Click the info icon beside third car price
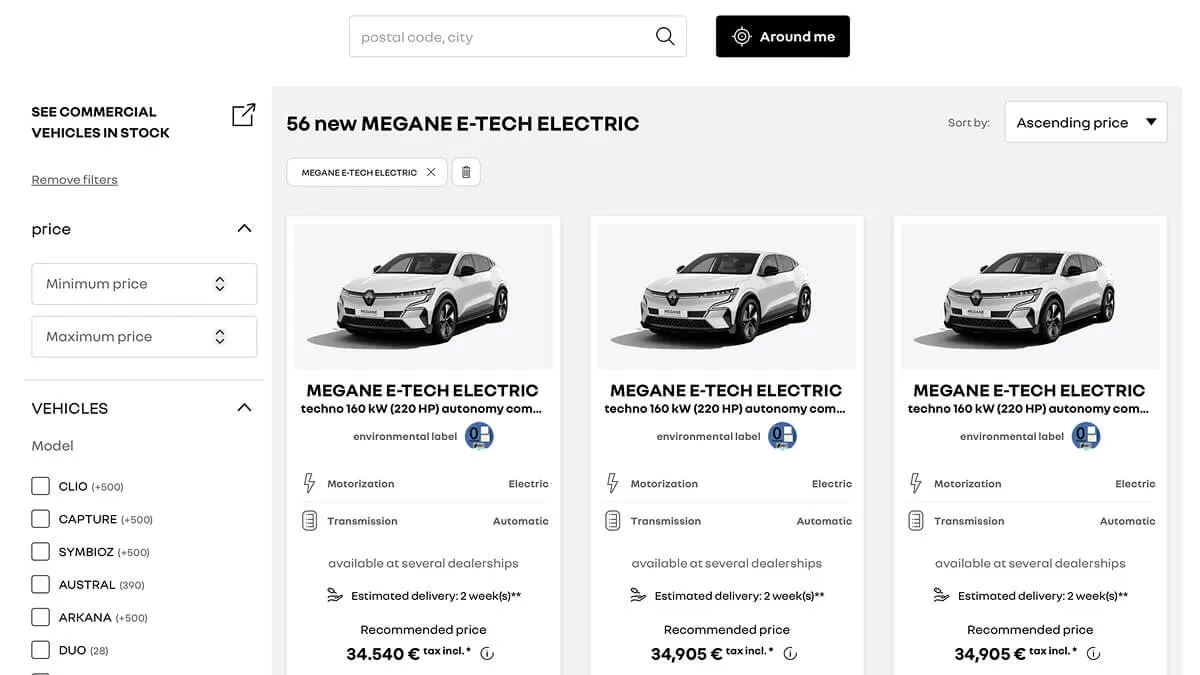 coord(1093,653)
